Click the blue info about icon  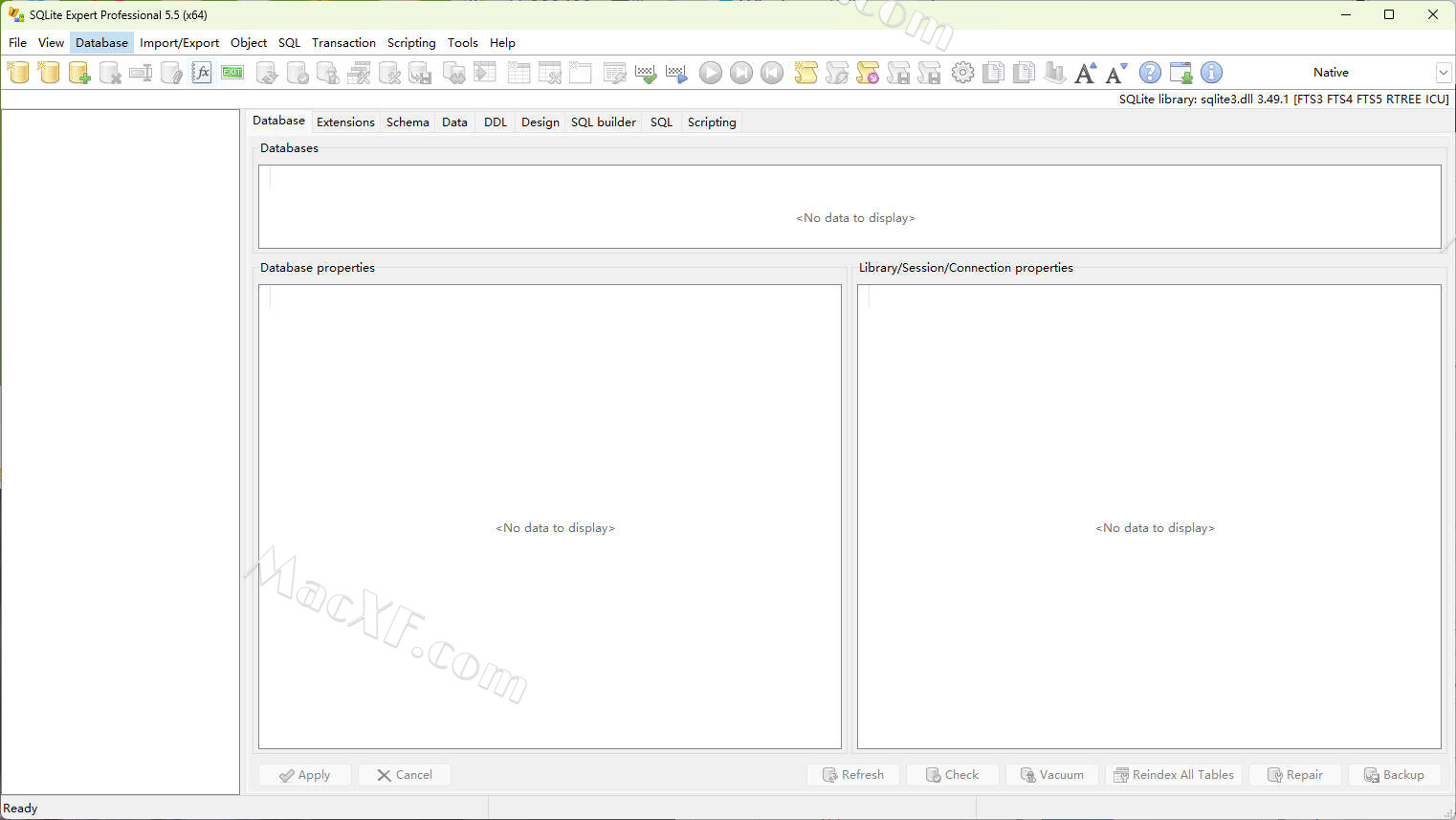1211,73
